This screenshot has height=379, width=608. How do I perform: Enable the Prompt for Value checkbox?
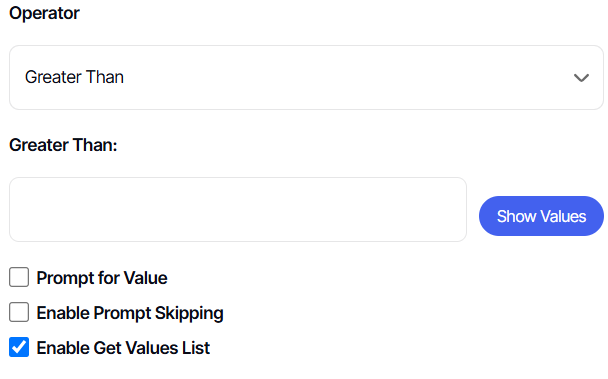click(19, 277)
